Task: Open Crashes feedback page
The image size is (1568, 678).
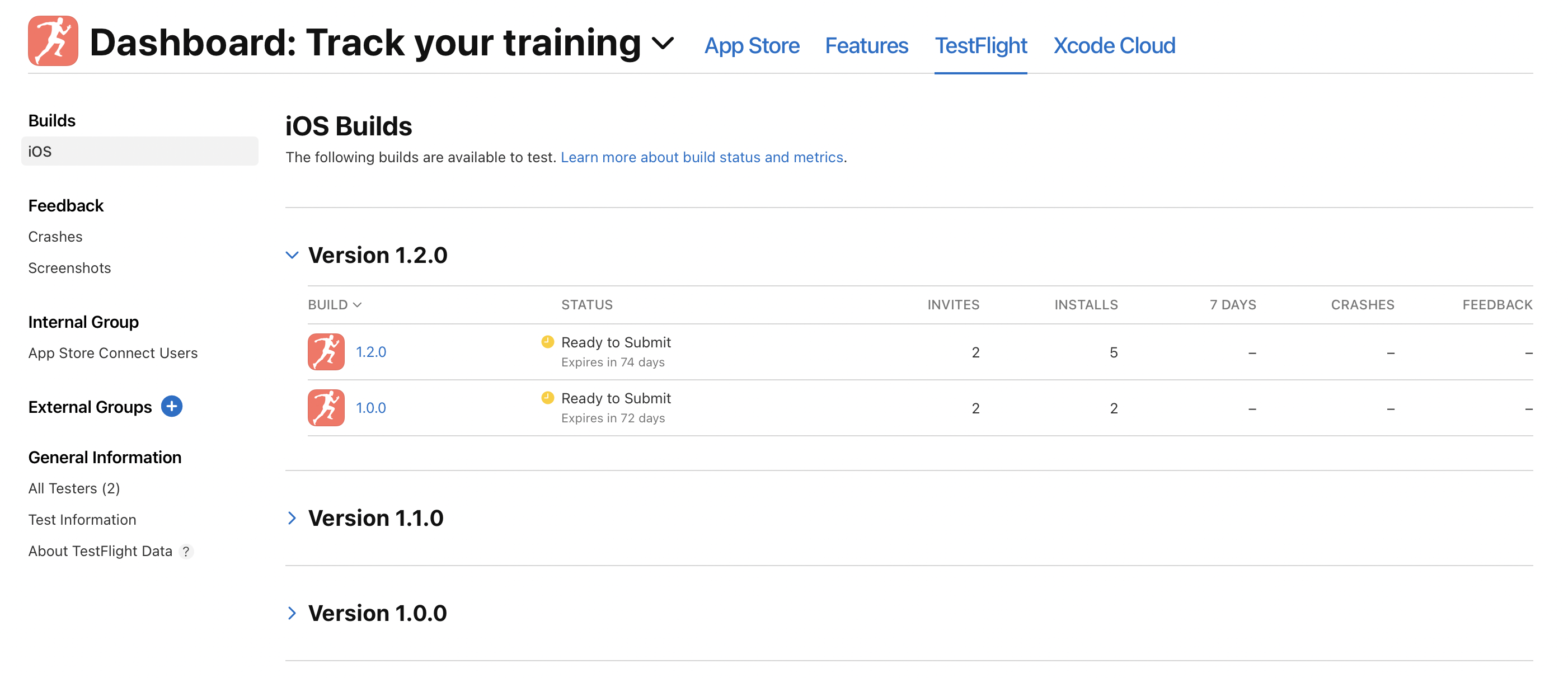Action: (55, 236)
